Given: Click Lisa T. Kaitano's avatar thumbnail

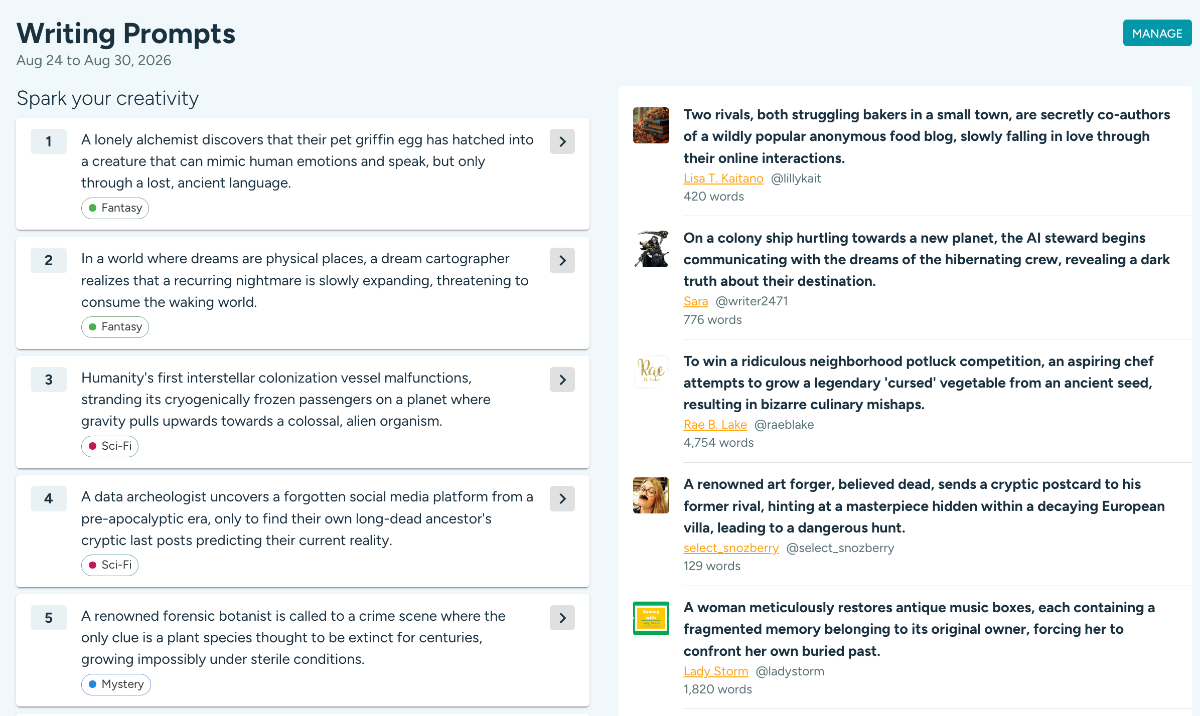Looking at the screenshot, I should point(651,125).
